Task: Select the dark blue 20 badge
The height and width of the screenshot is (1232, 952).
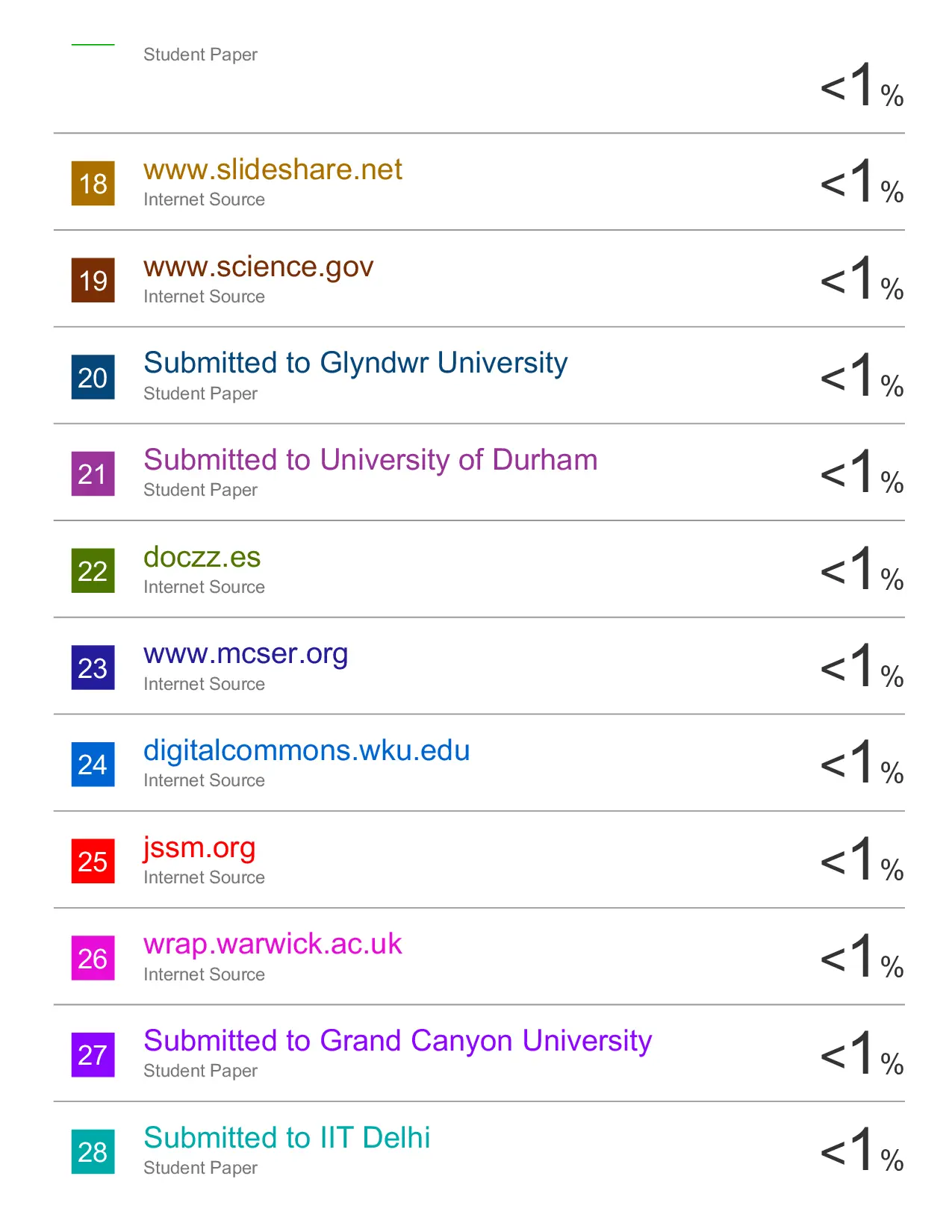Action: tap(93, 377)
